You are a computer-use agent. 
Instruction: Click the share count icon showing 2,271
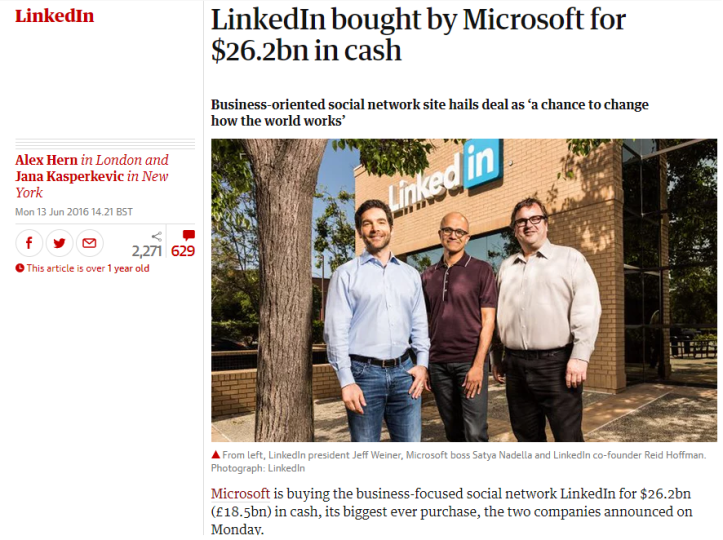click(156, 236)
